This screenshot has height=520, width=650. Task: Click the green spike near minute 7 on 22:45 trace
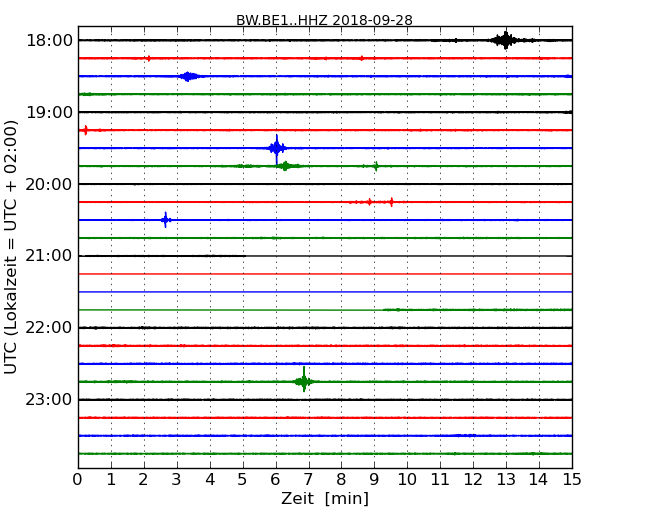coord(304,381)
